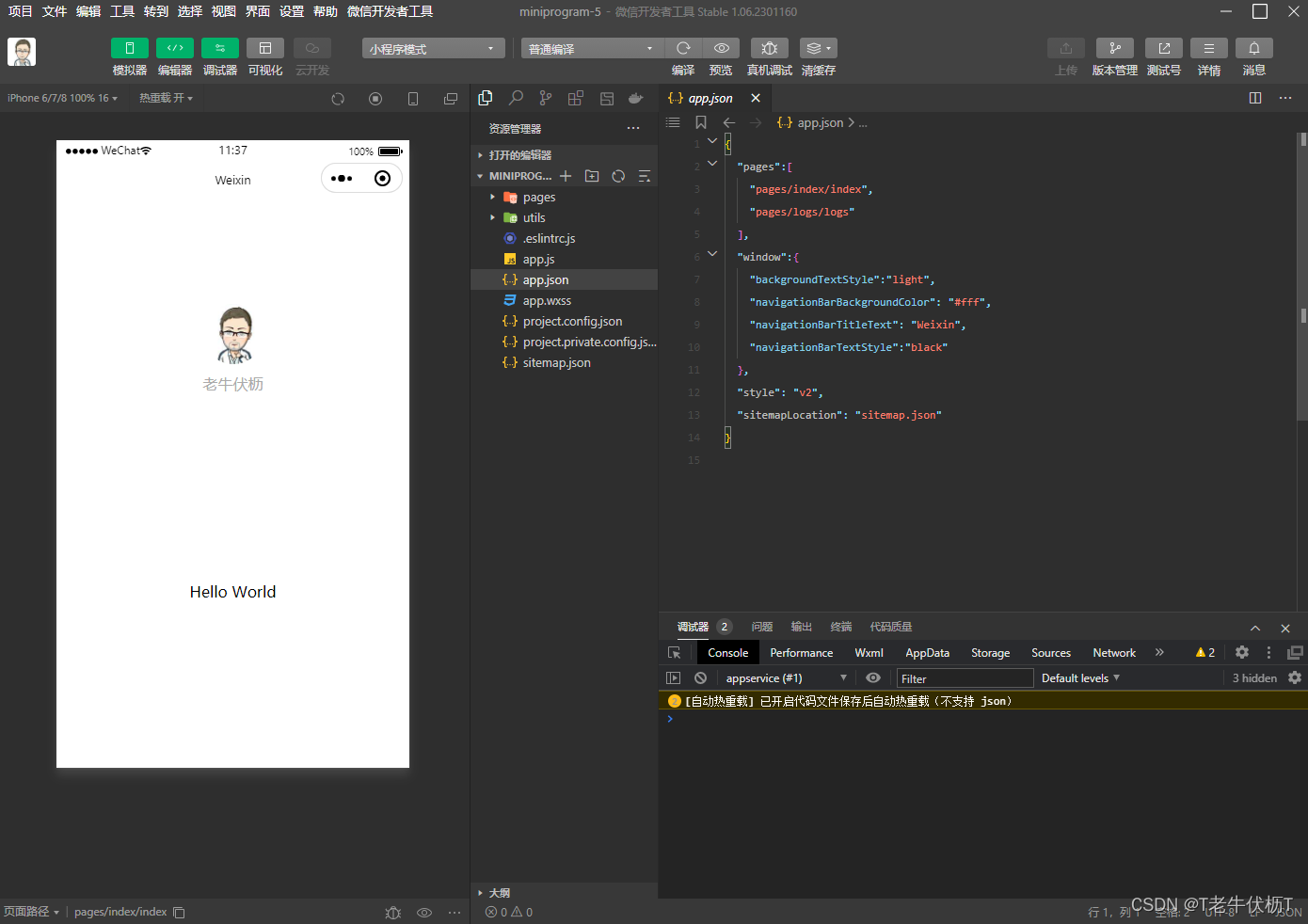Image resolution: width=1308 pixels, height=924 pixels.
Task: Open the .eslintrc.js file
Action: (564, 239)
